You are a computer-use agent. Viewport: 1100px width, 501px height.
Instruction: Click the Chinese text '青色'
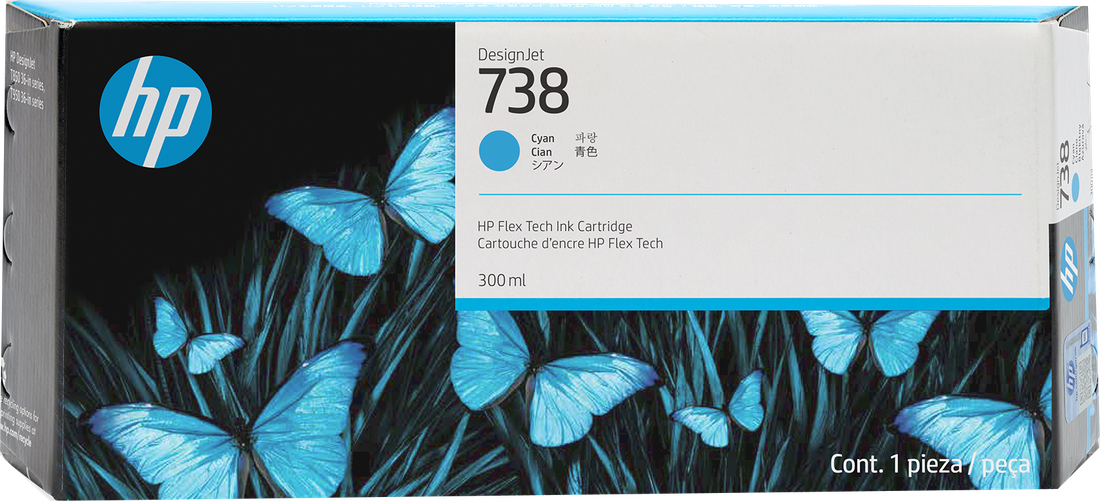click(x=586, y=152)
